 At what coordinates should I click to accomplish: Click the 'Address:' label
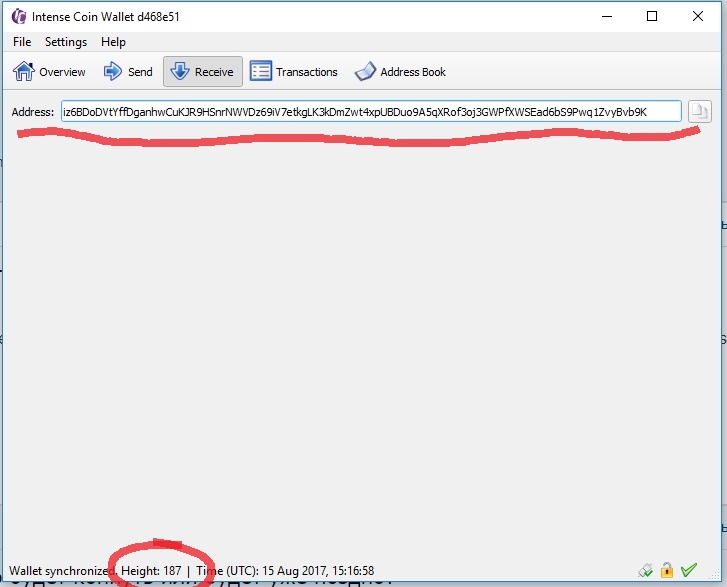[x=33, y=112]
